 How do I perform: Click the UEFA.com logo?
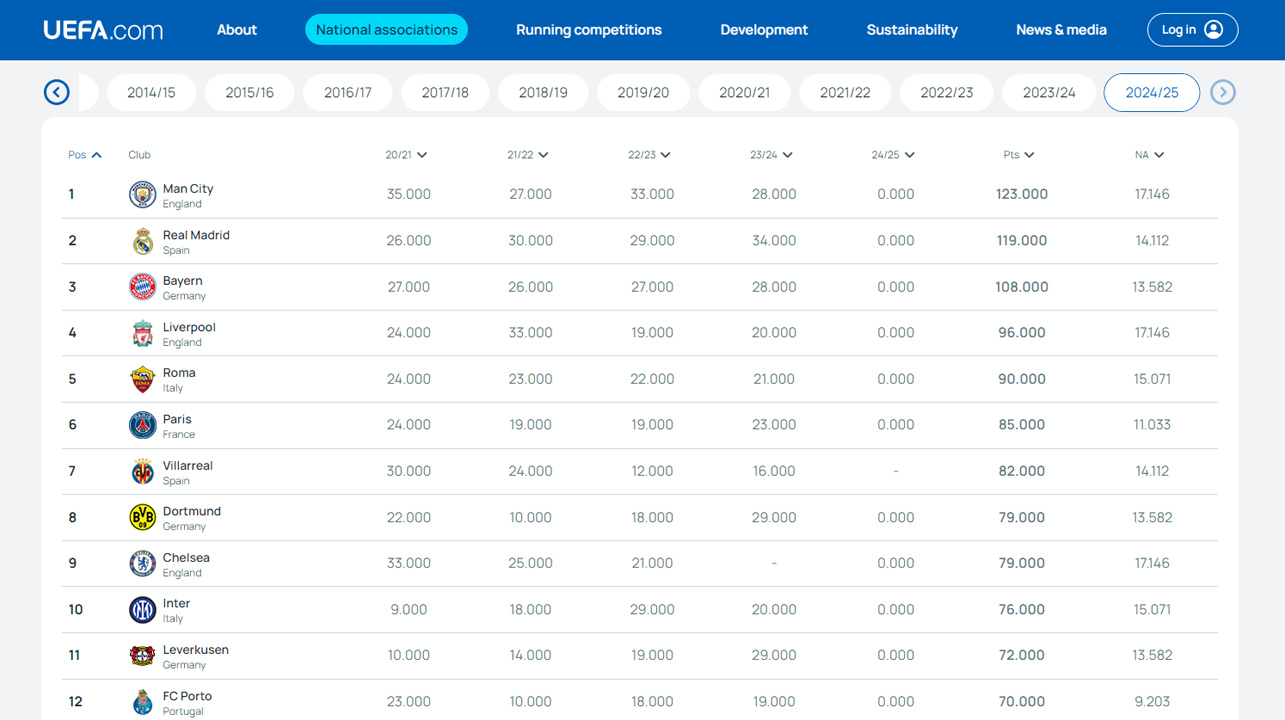[103, 30]
